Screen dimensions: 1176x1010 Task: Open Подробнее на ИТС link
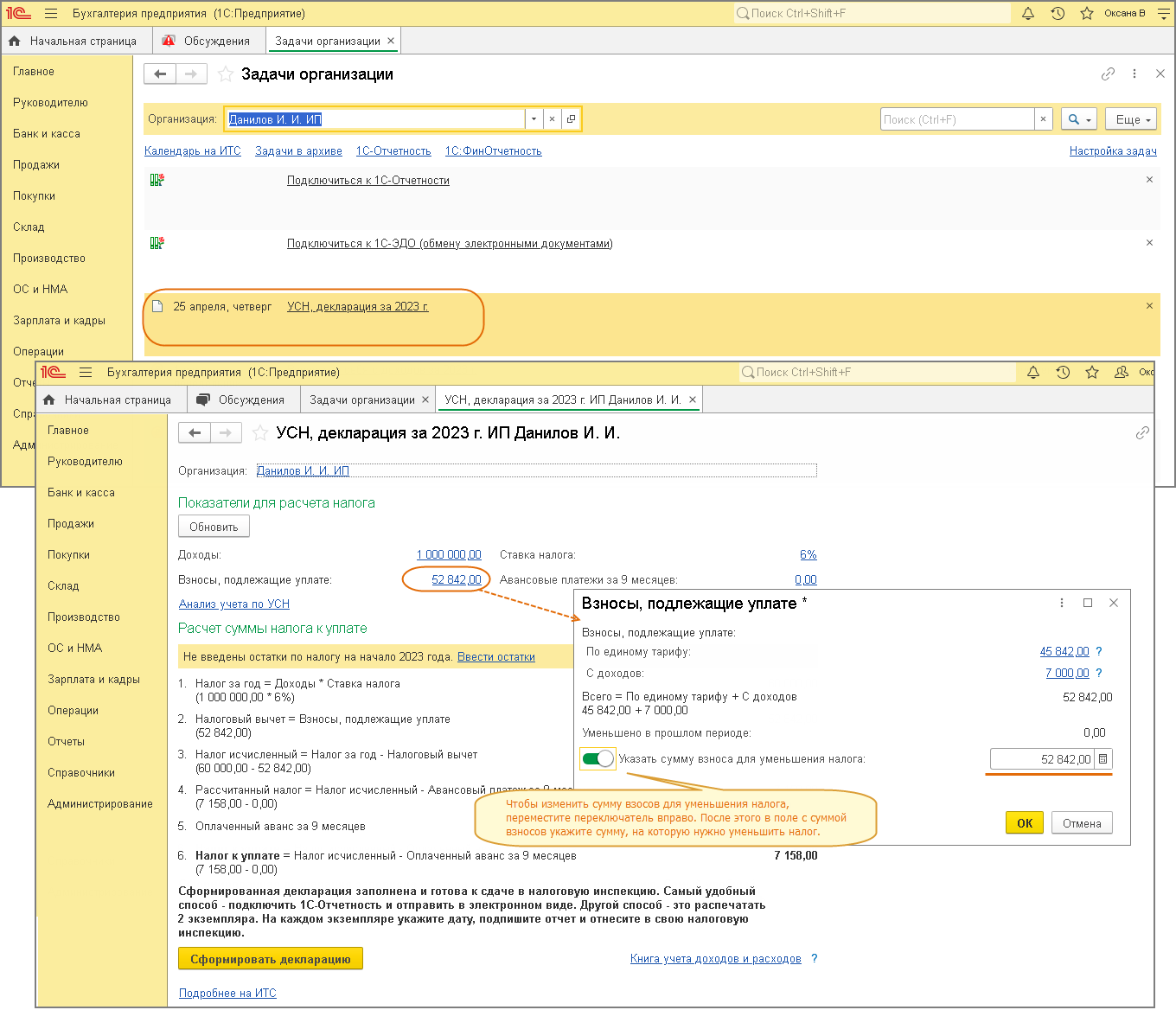tap(227, 994)
